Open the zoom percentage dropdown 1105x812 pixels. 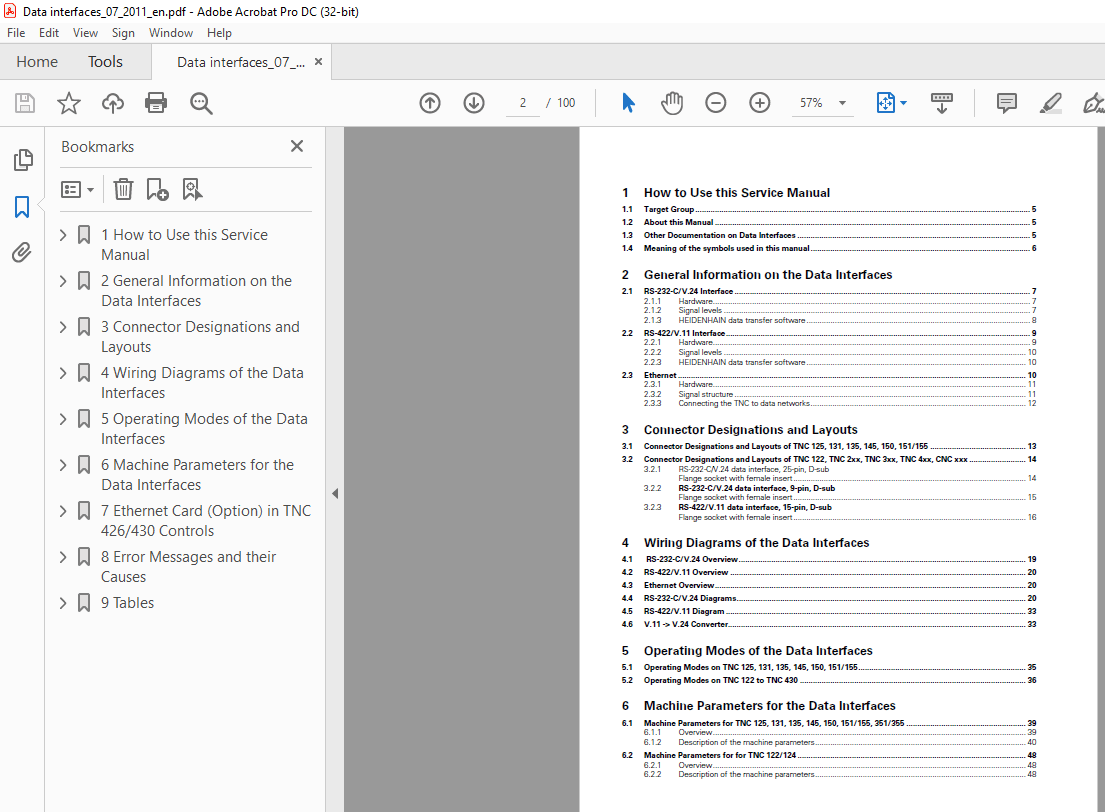pyautogui.click(x=841, y=102)
